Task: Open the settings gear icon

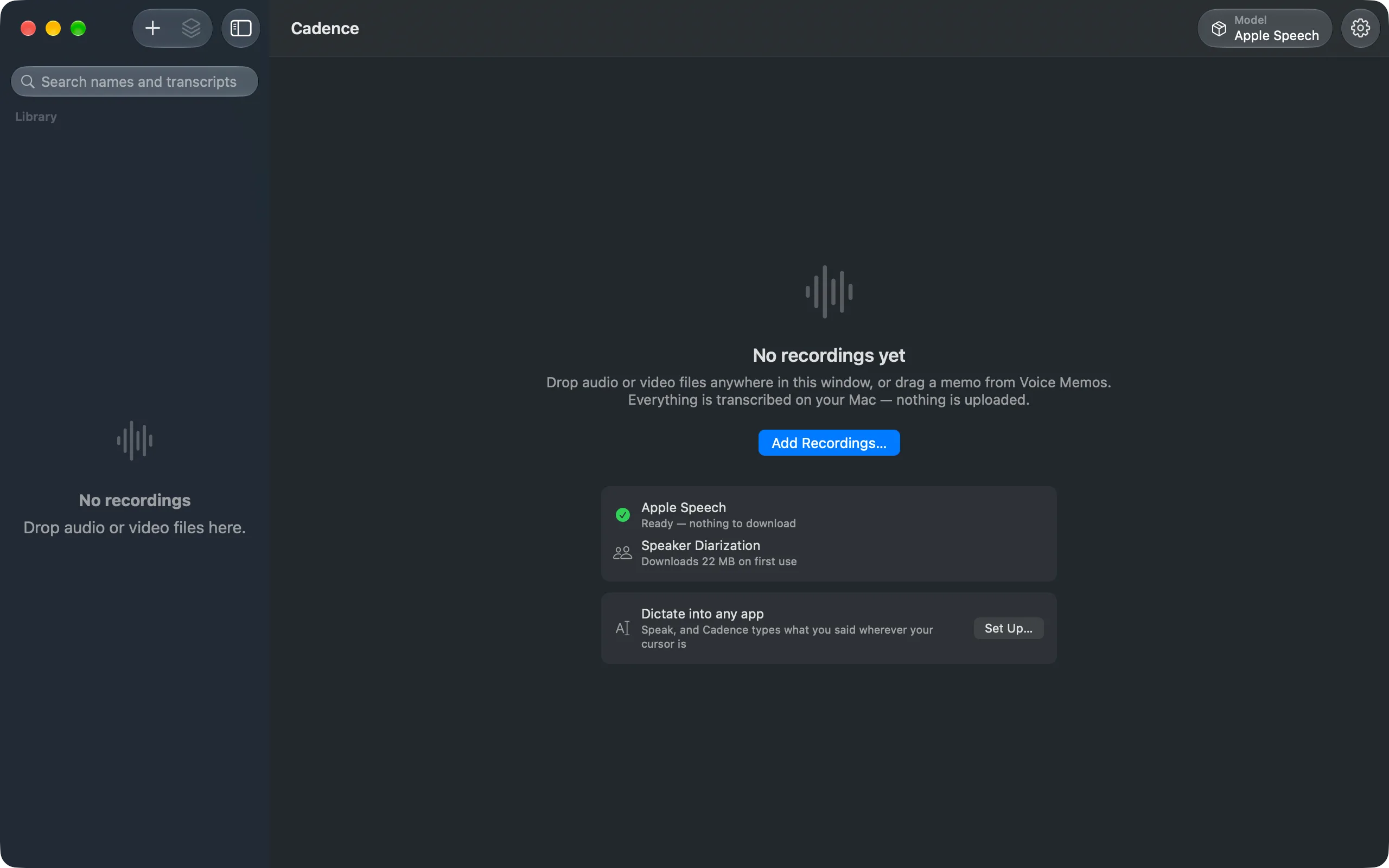Action: pyautogui.click(x=1360, y=28)
